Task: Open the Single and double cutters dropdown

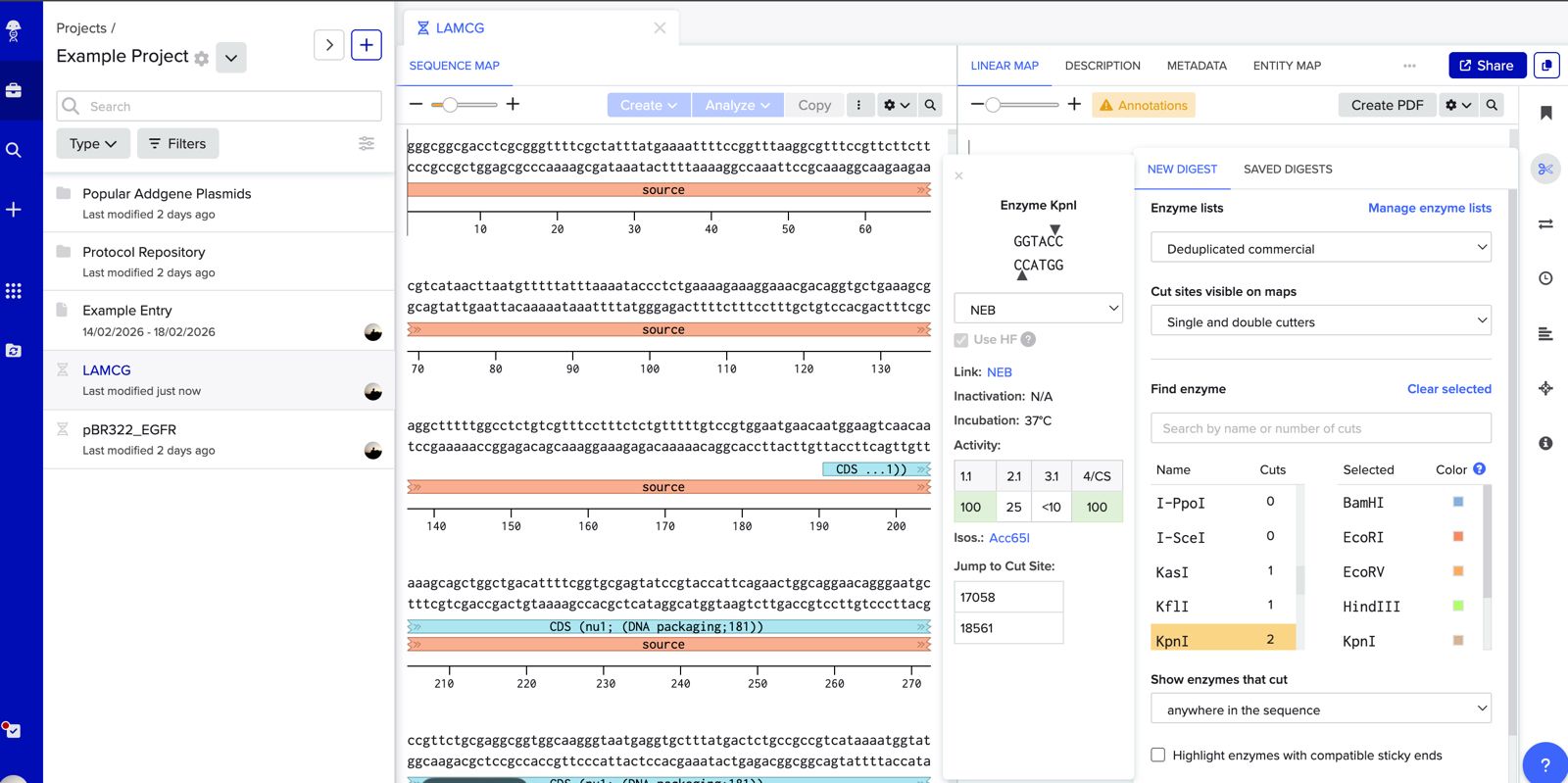Action: point(1320,321)
